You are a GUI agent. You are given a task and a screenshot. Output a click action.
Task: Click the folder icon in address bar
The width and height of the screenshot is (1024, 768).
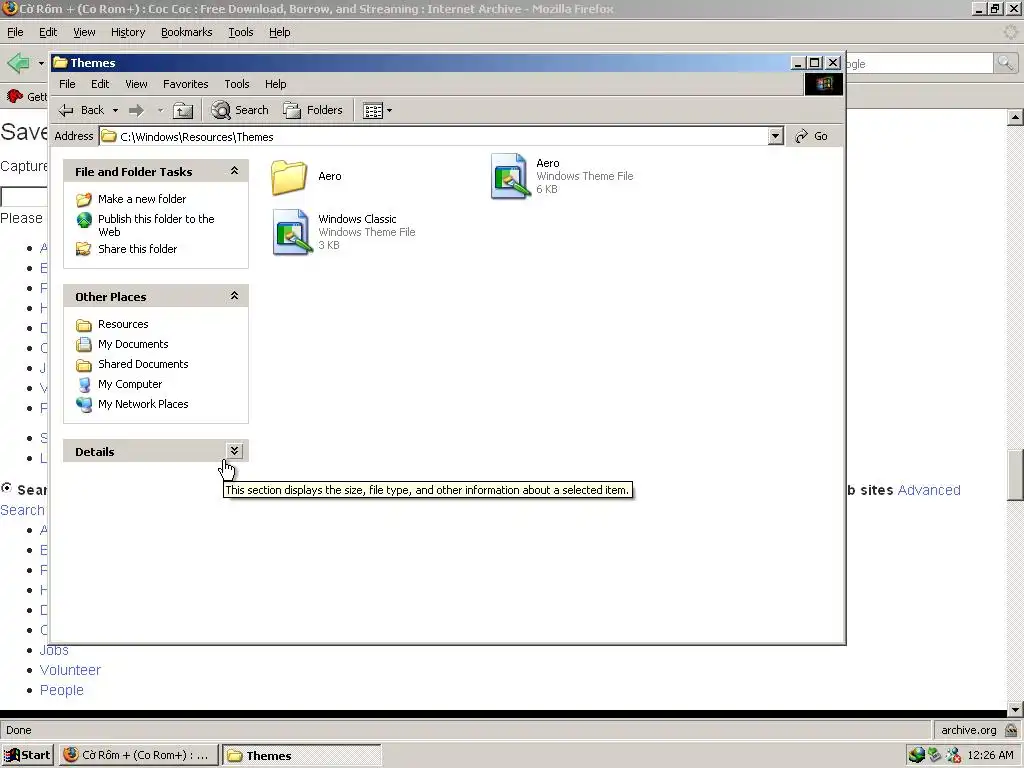click(x=109, y=136)
